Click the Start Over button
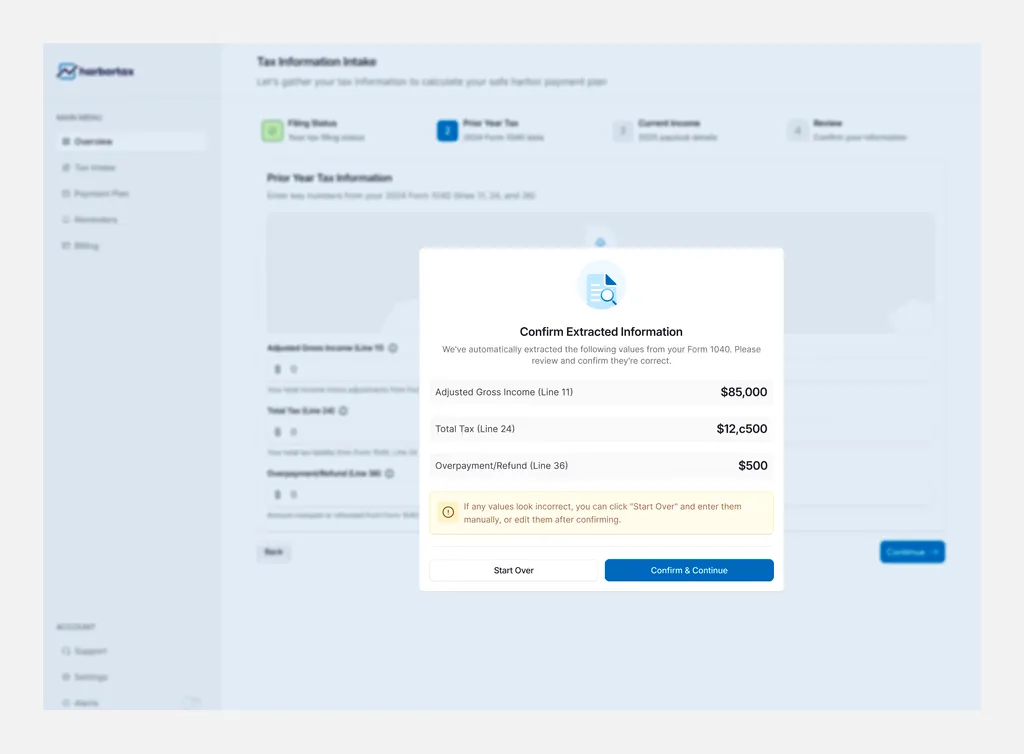1024x754 pixels. (x=513, y=570)
